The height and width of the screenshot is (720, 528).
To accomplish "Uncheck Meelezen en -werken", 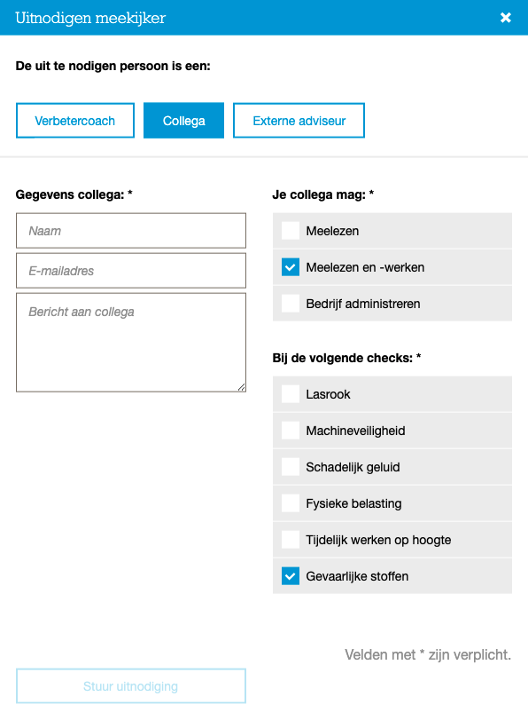I will click(x=290, y=267).
